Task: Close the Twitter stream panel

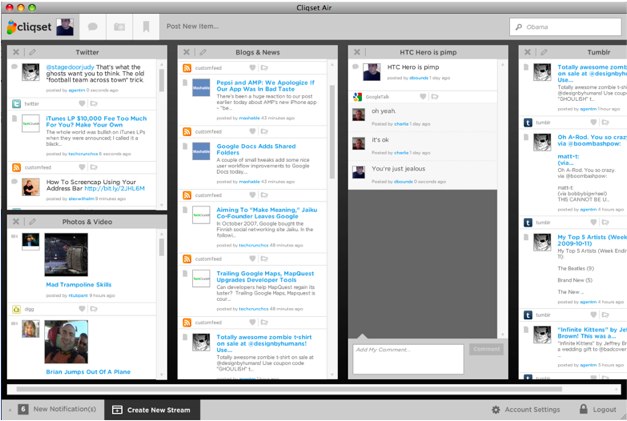Action: click(x=16, y=52)
